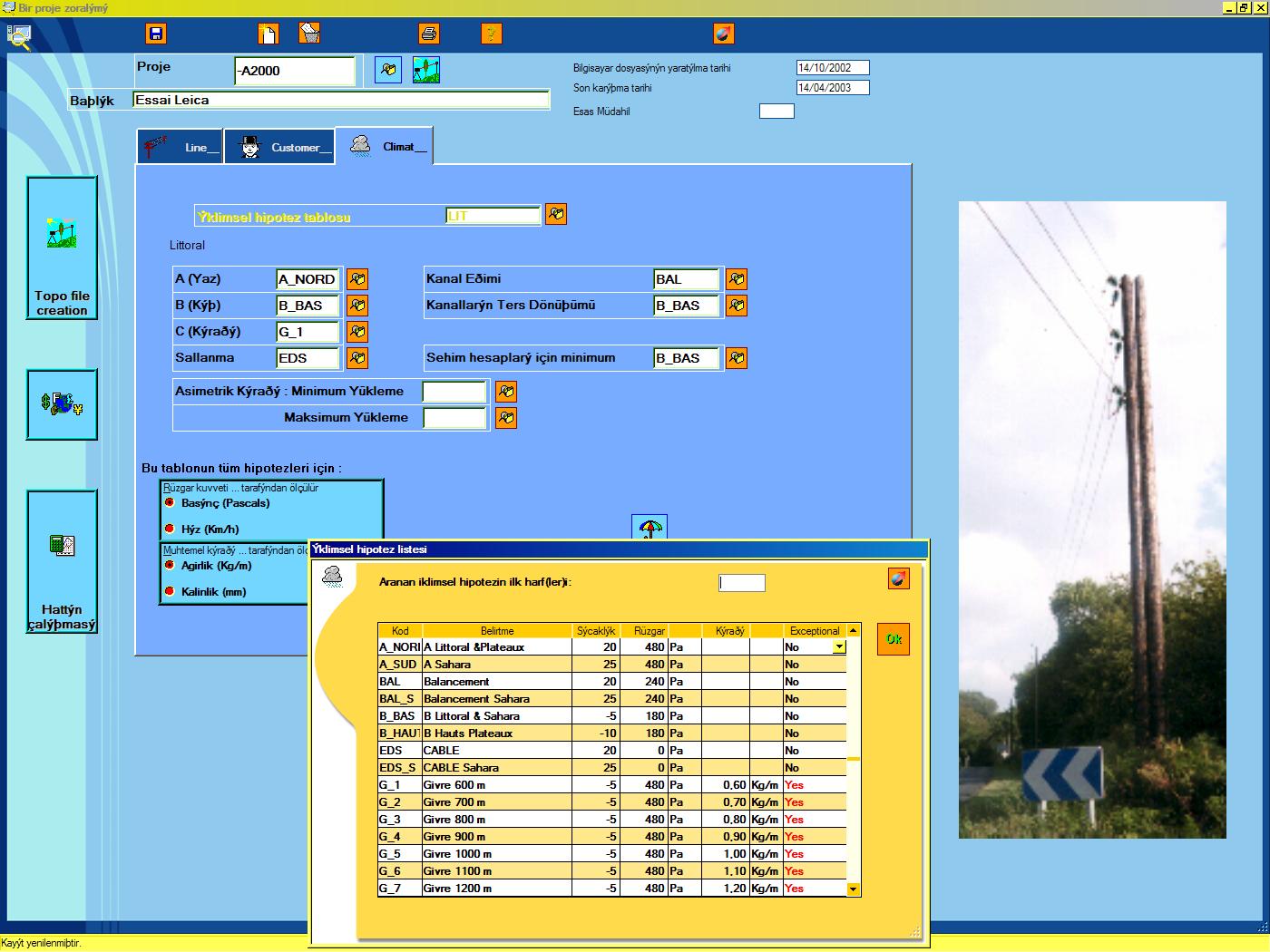Select the EDS_S CABLE Sahara row
The width and height of the screenshot is (1270, 952).
tap(612, 768)
